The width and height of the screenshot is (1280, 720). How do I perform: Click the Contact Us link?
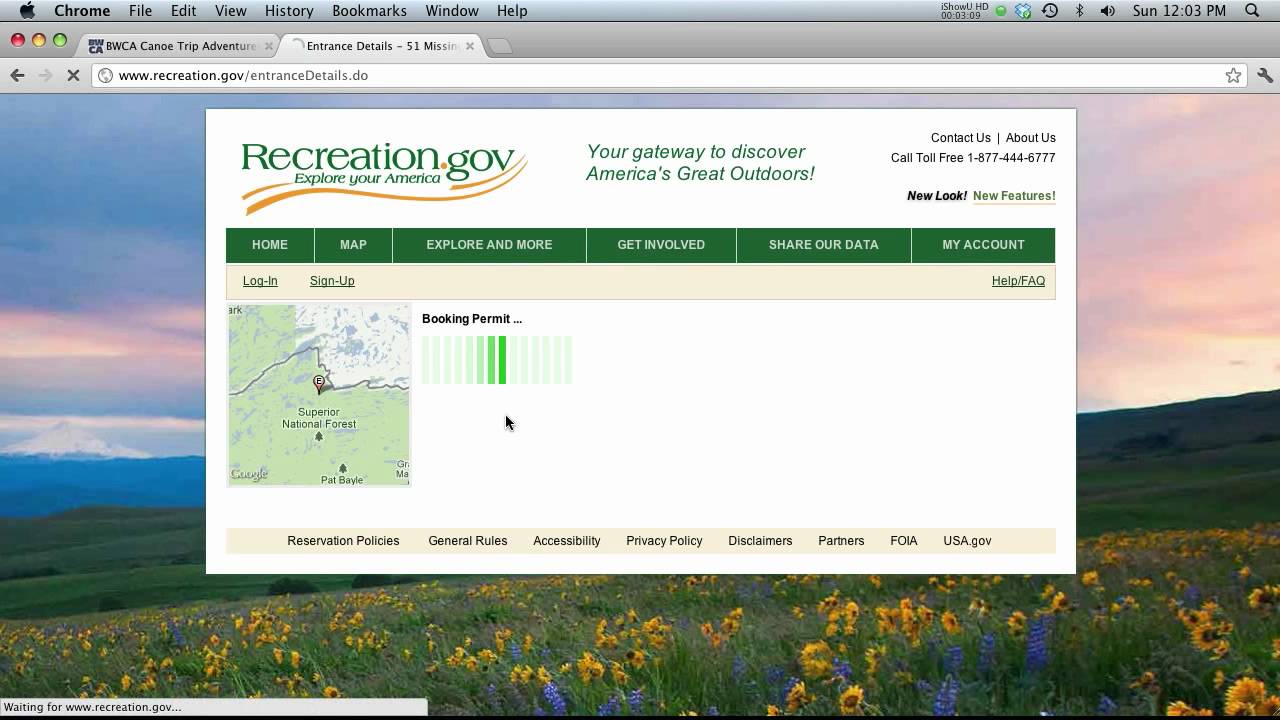961,138
